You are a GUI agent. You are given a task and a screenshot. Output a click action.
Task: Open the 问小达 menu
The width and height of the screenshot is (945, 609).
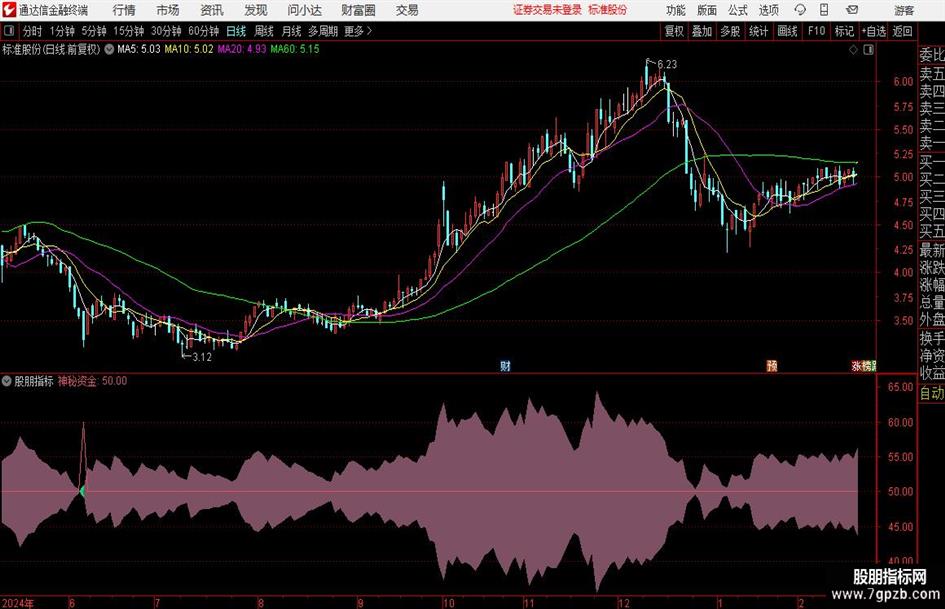[x=304, y=10]
